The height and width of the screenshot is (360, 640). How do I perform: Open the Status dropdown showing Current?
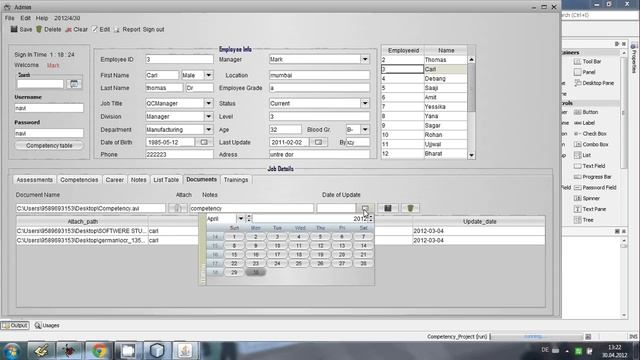(x=365, y=103)
